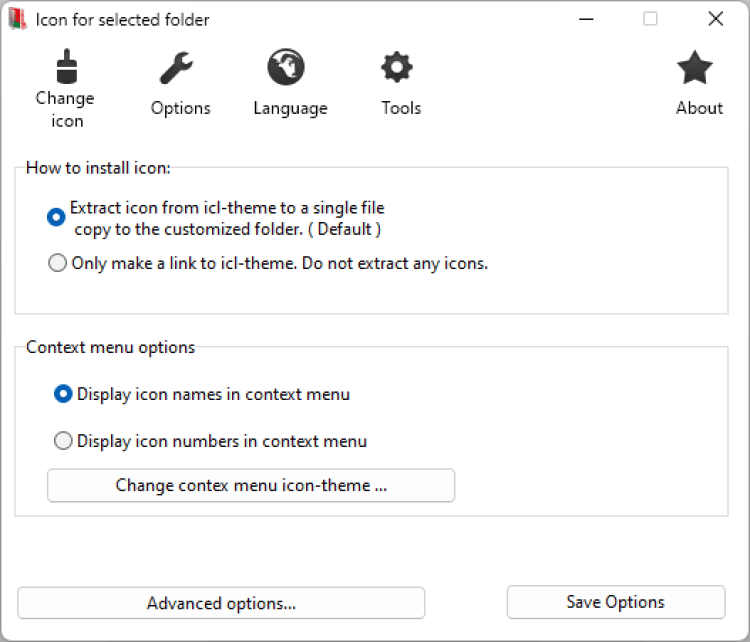Click the 'Tools' text label

click(x=401, y=108)
